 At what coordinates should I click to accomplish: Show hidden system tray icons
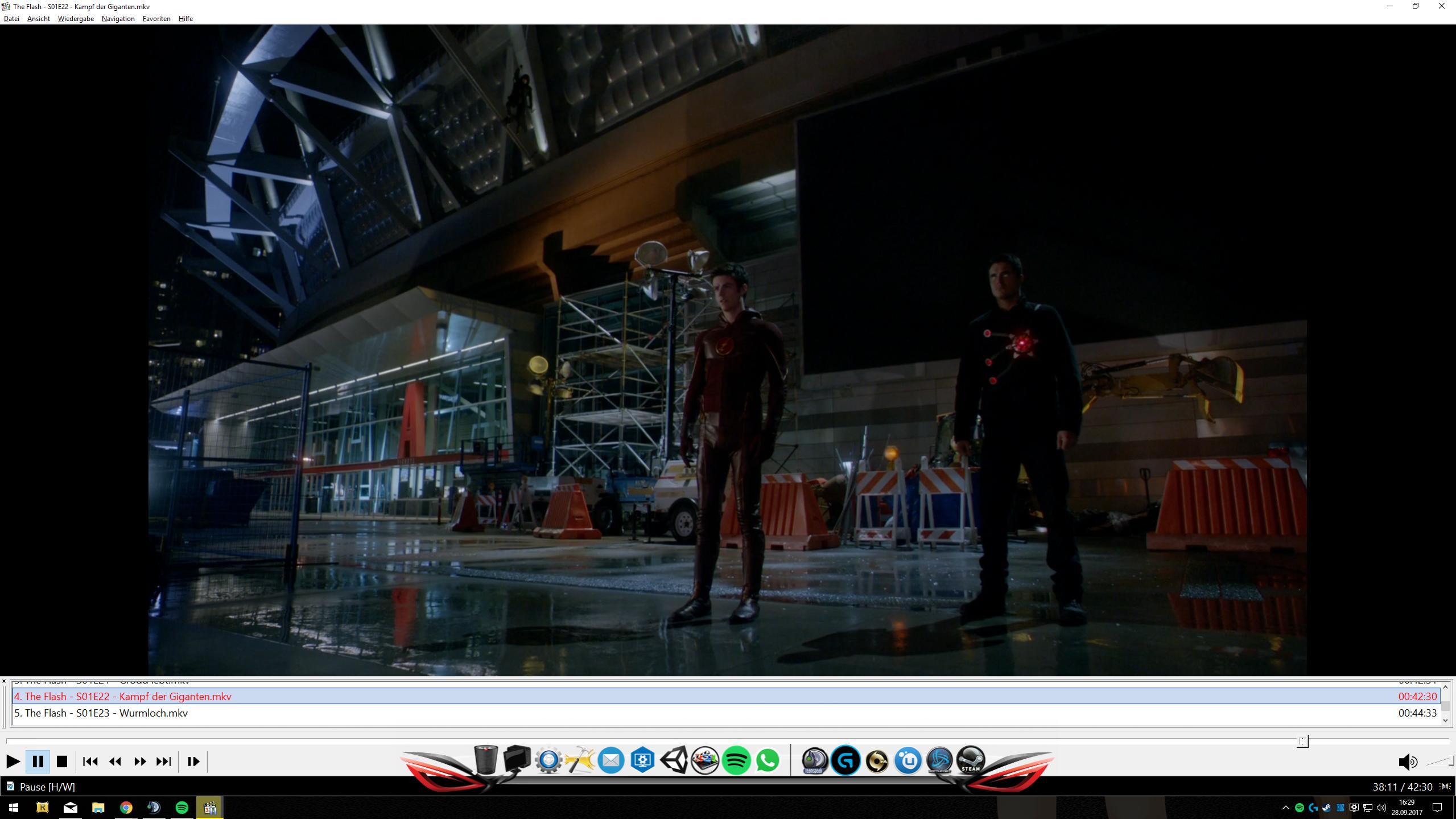pos(1285,808)
